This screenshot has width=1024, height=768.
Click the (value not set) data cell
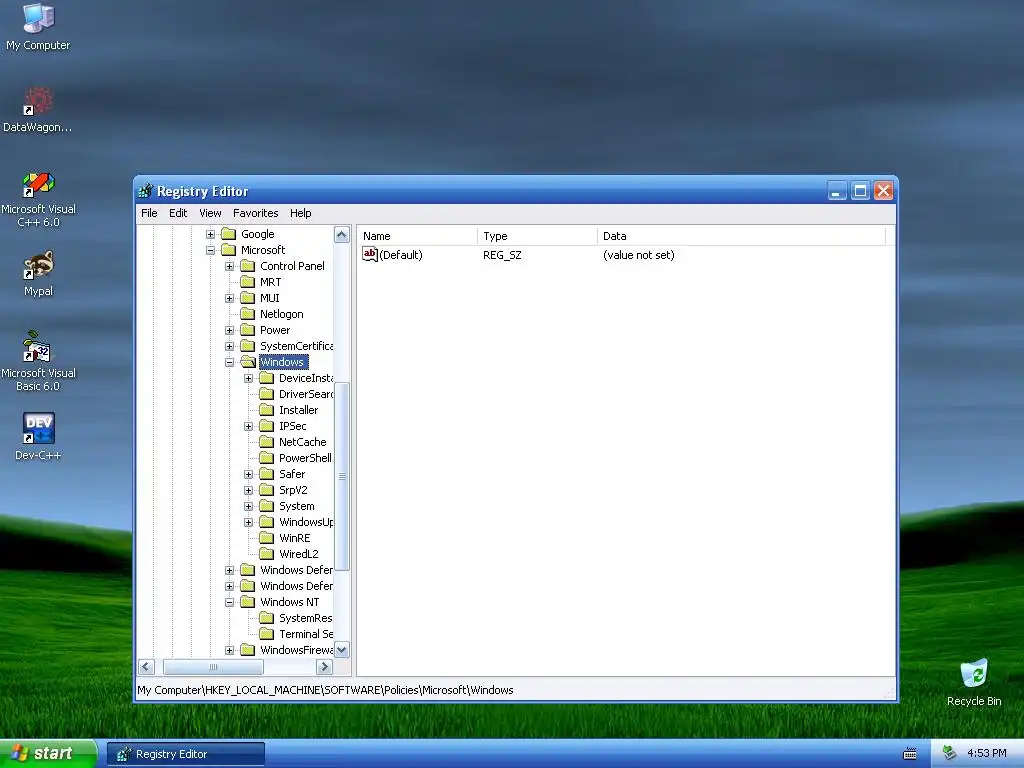(x=639, y=255)
